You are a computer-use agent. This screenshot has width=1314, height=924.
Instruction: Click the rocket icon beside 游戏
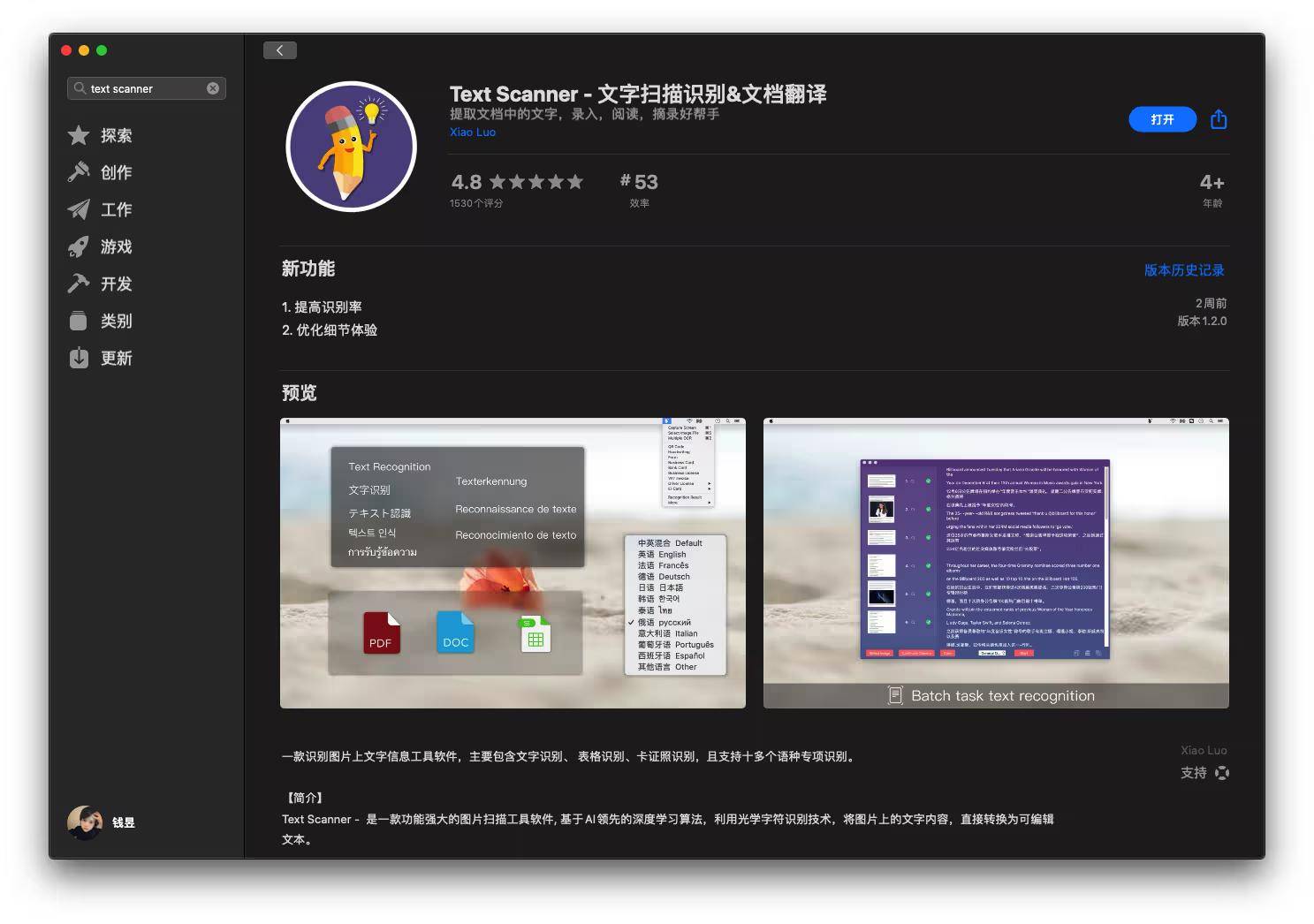[x=79, y=246]
